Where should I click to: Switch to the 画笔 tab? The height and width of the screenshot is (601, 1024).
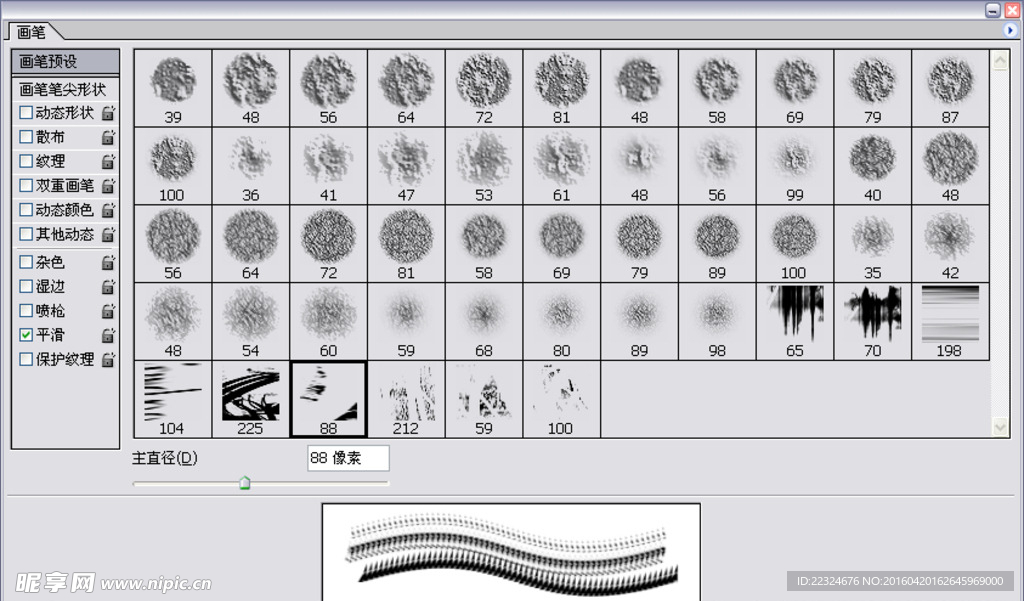(32, 32)
